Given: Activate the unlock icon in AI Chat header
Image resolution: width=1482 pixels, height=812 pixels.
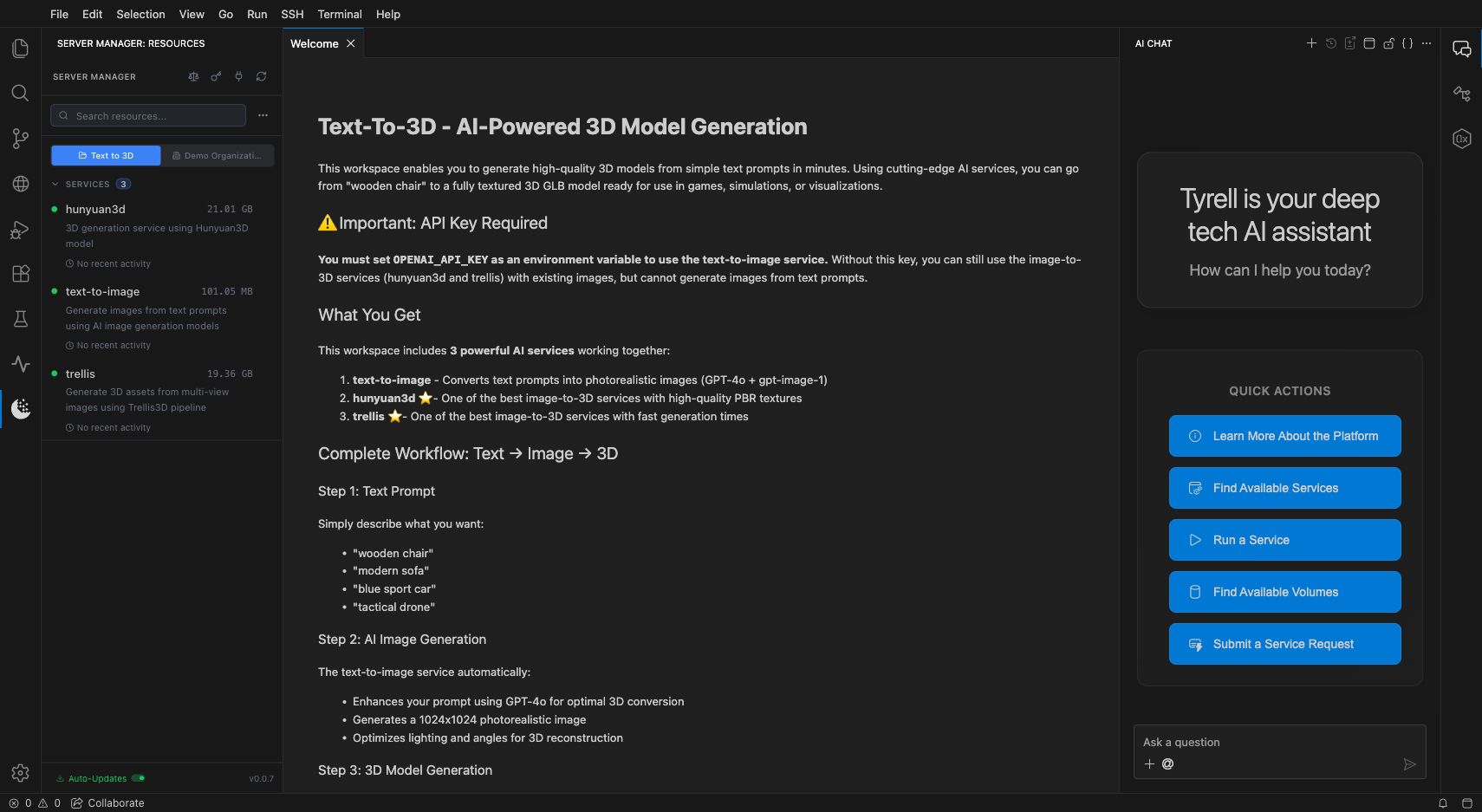Looking at the screenshot, I should pyautogui.click(x=1388, y=42).
